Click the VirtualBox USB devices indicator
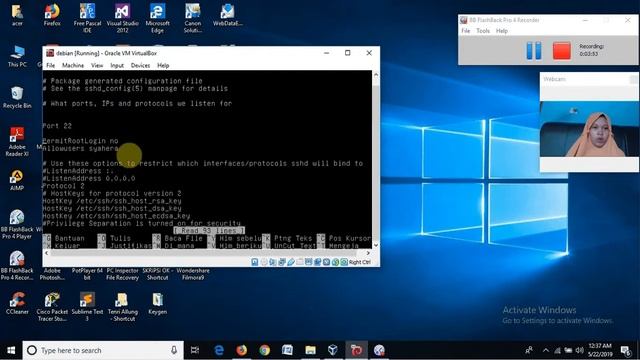 [291, 262]
